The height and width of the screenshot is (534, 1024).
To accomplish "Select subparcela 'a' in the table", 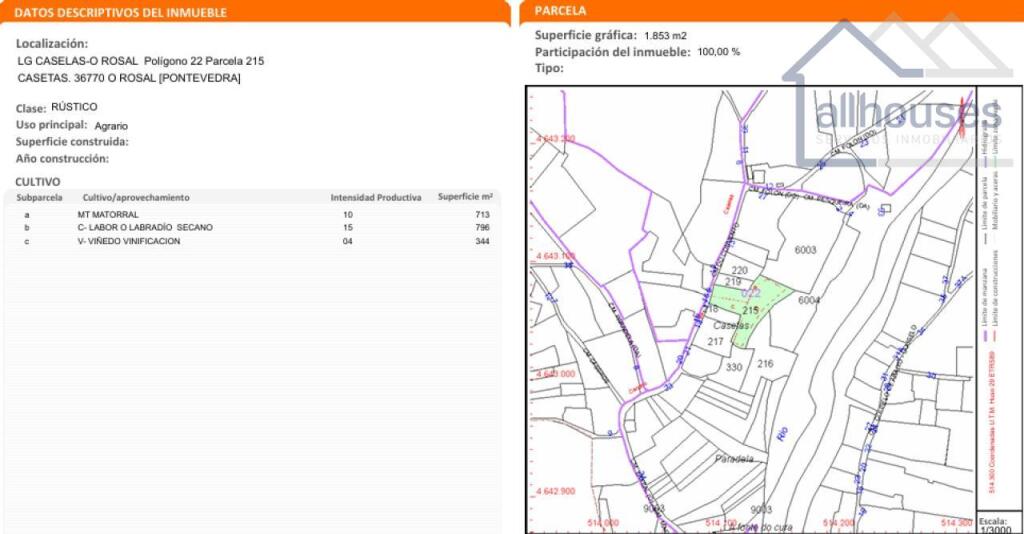I will (27, 215).
